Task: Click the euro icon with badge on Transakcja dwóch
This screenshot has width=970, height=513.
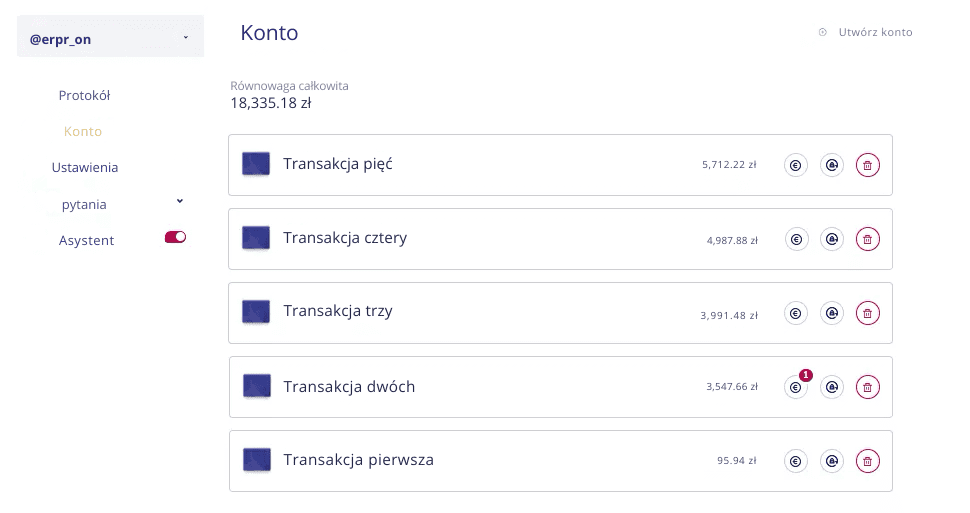Action: point(796,387)
